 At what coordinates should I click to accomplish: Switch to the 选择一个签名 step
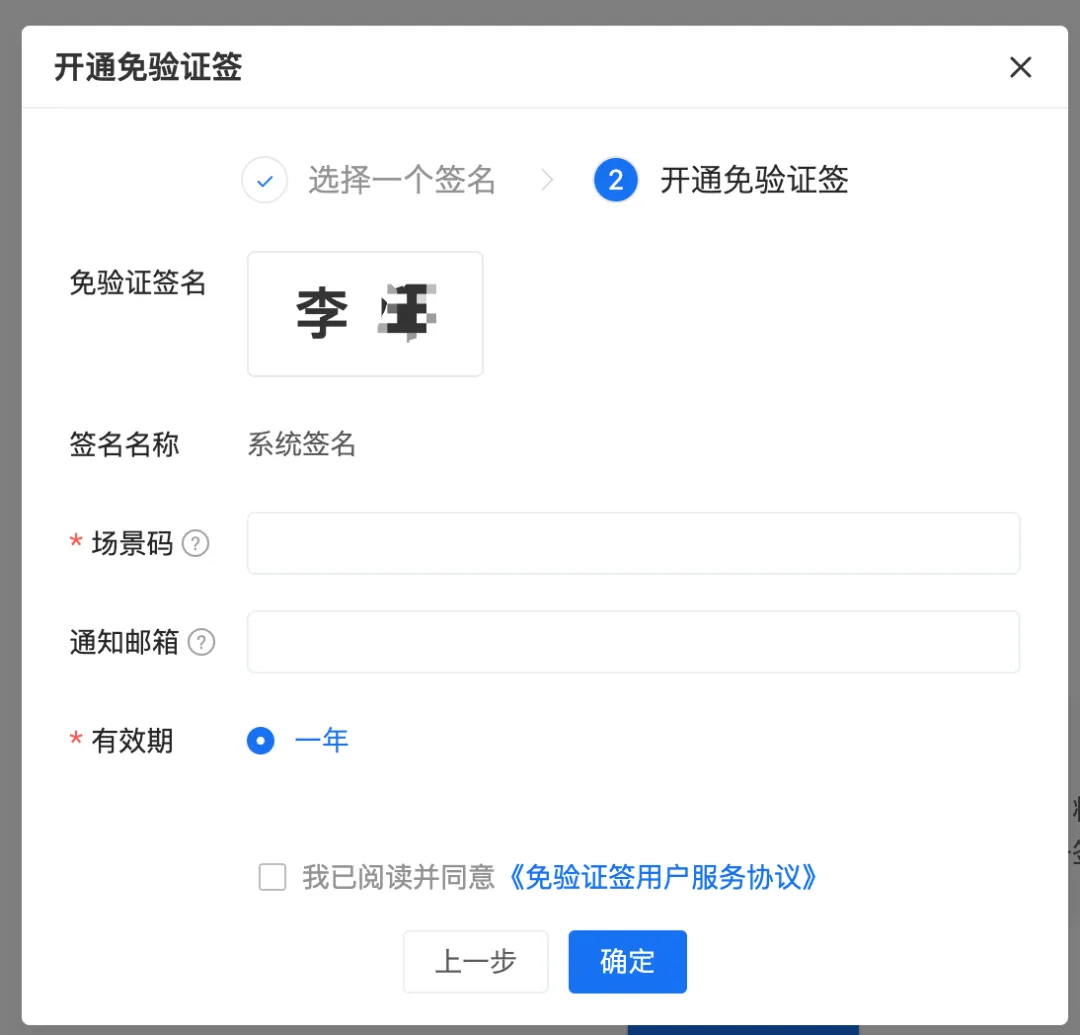[x=401, y=181]
